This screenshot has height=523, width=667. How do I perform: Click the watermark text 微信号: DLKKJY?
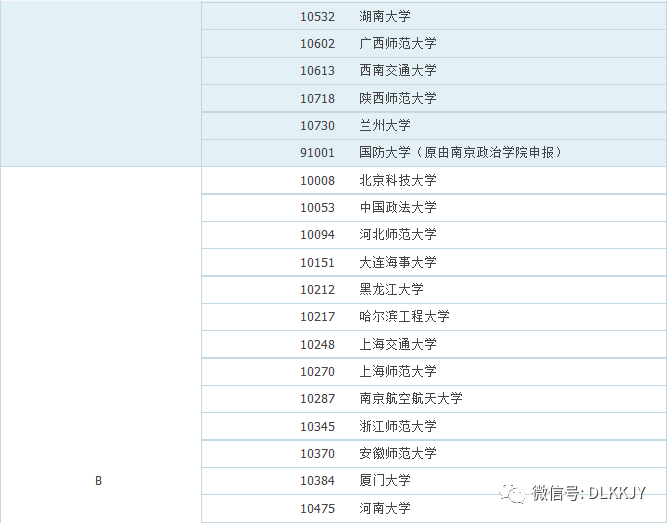(x=590, y=493)
